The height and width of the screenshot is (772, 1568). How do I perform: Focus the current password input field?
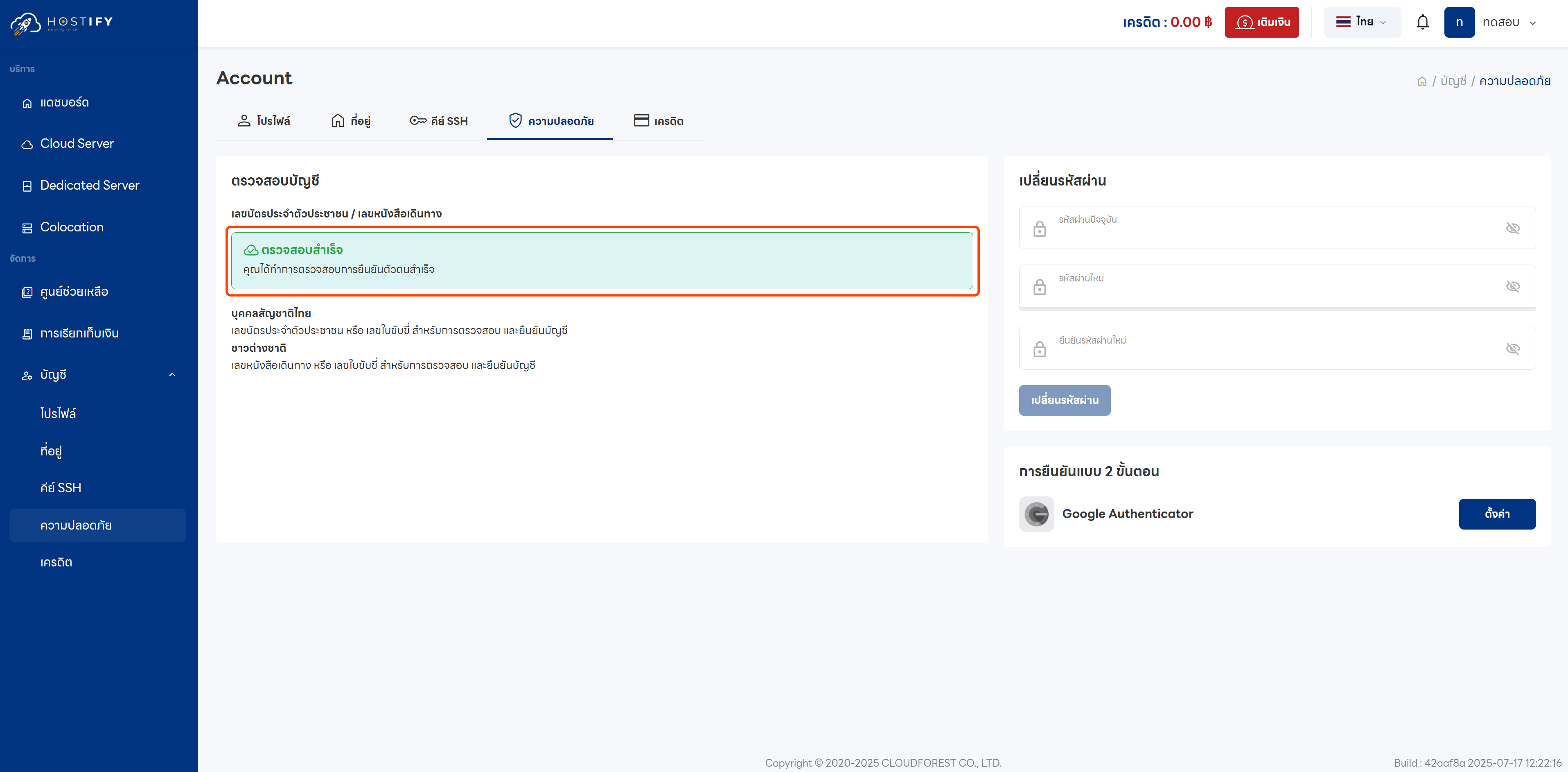coord(1272,231)
